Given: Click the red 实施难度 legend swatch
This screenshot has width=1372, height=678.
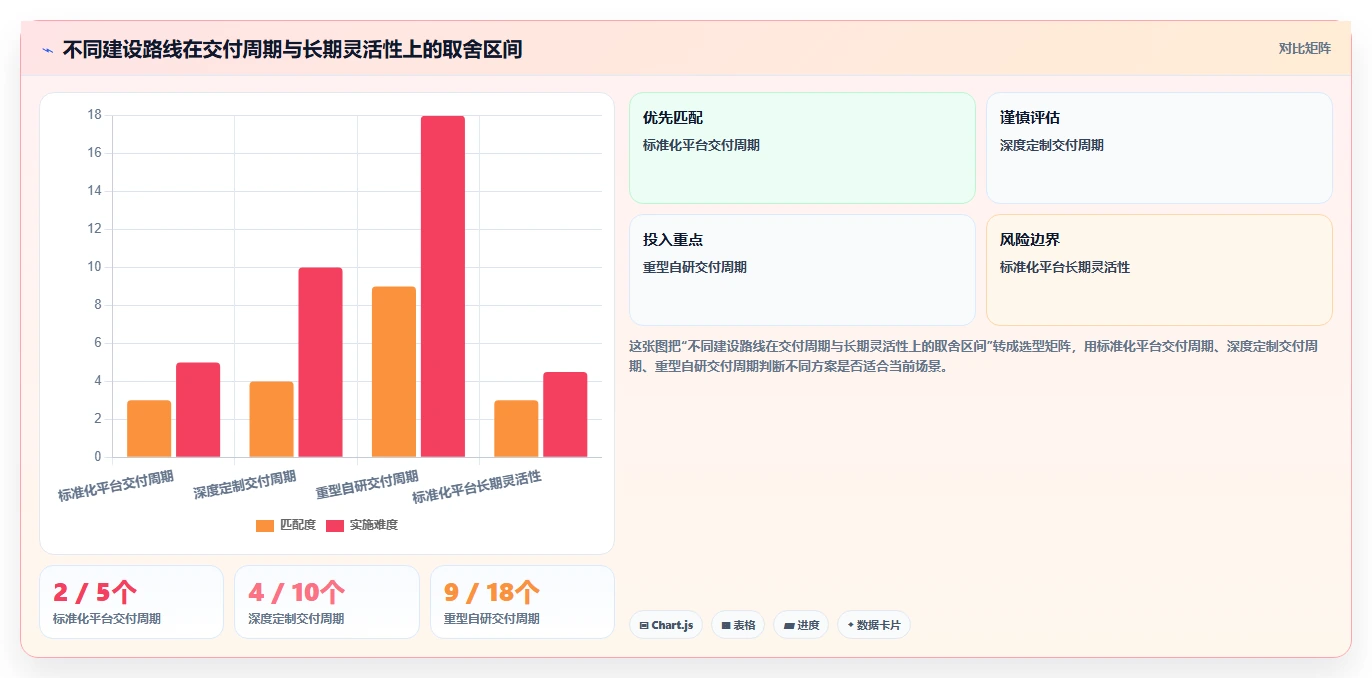Looking at the screenshot, I should pos(335,525).
